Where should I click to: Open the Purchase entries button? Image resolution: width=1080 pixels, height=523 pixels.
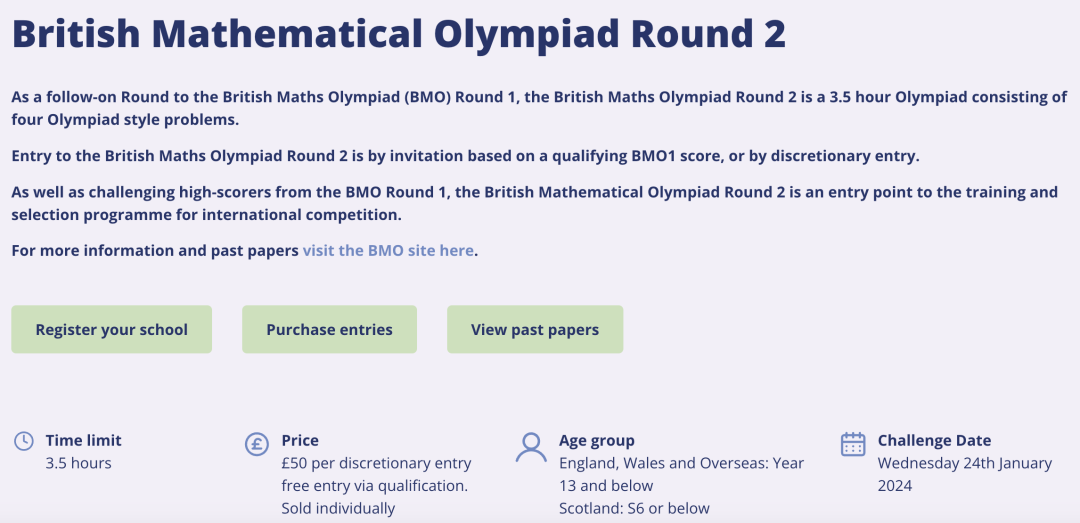click(329, 329)
